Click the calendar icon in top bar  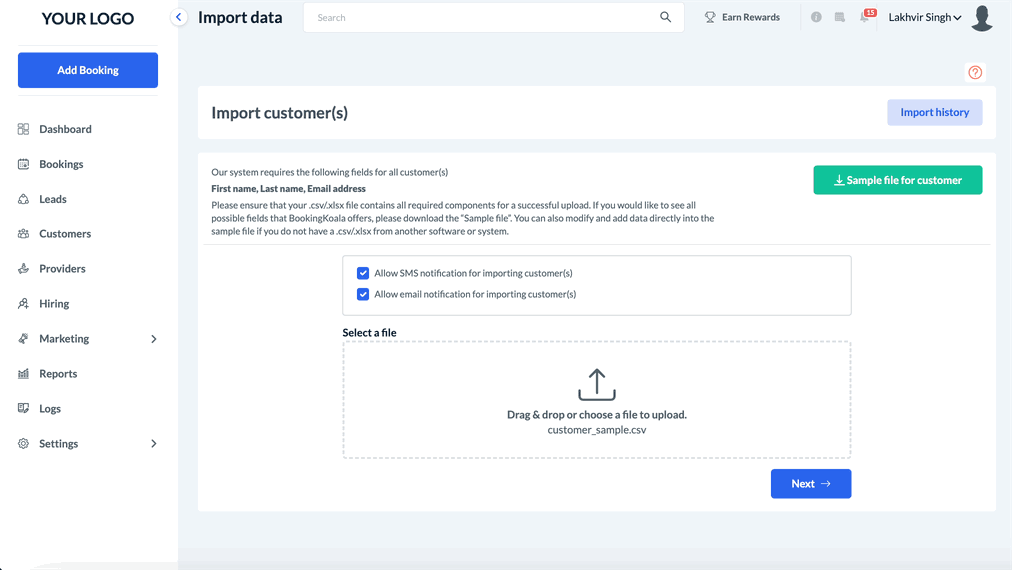click(840, 17)
